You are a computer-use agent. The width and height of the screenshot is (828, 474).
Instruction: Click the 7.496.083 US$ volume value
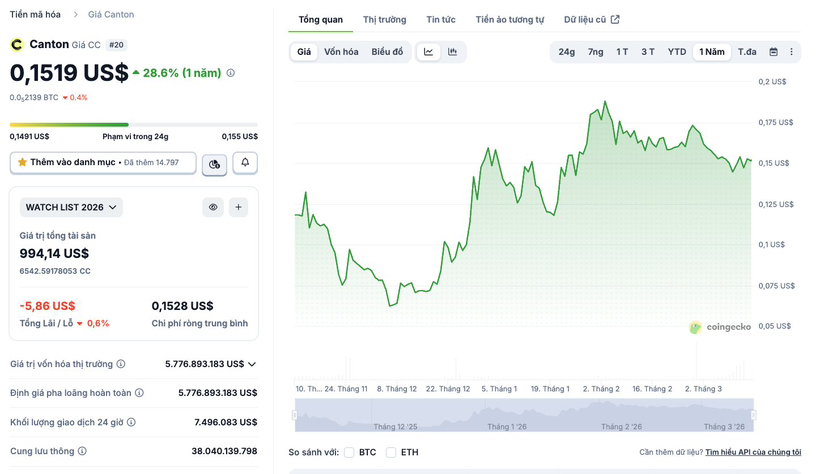(x=225, y=422)
